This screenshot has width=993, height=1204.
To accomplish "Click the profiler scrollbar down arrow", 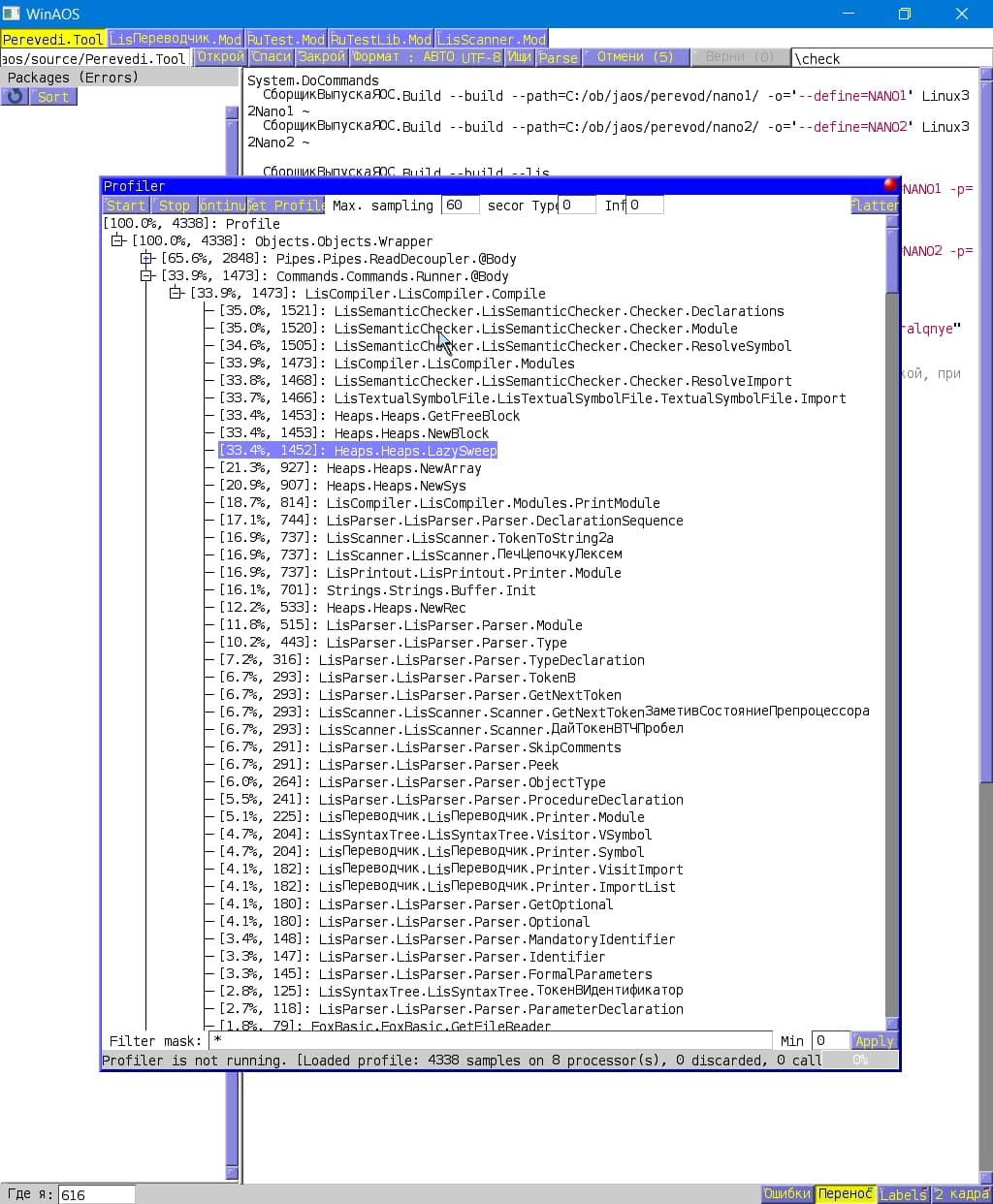I will pos(892,1023).
